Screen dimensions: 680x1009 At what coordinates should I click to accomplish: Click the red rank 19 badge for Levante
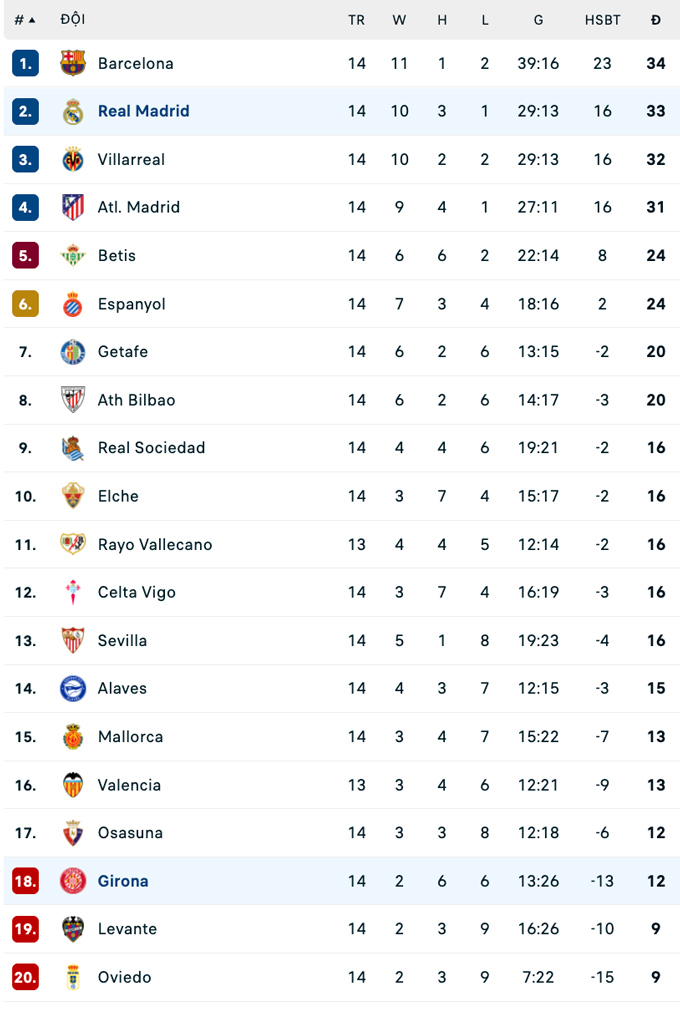pos(25,929)
